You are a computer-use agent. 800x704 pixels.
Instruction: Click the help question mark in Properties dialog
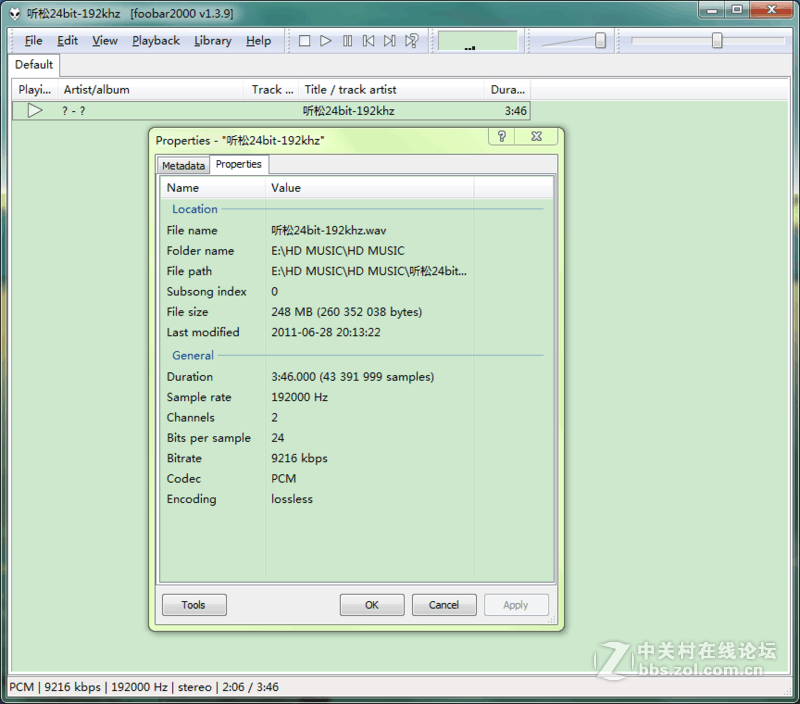pos(502,137)
